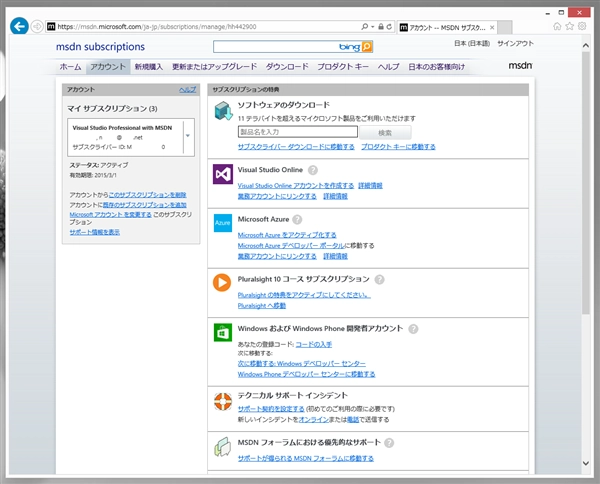Click the technical support lifebuoy icon
Screen dimensions: 600x484
coord(223,401)
